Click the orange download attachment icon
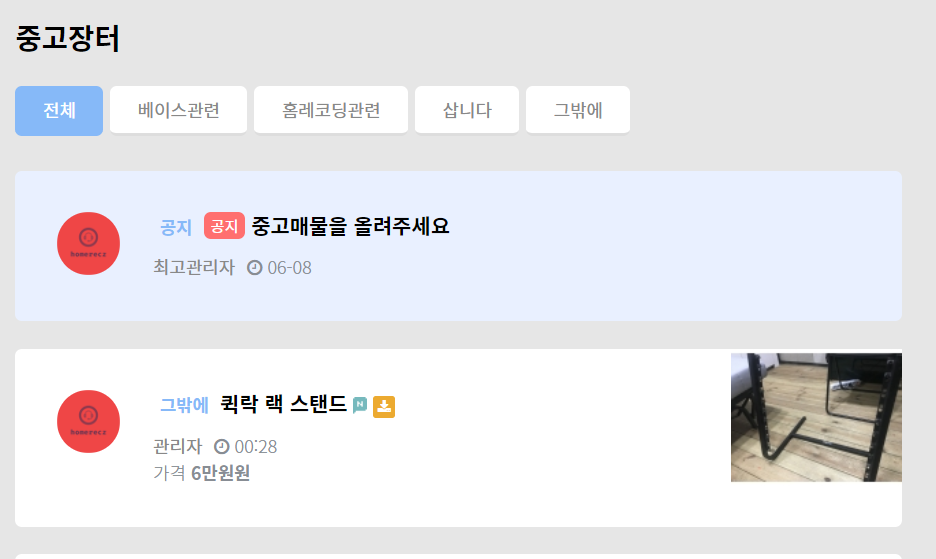Image resolution: width=936 pixels, height=559 pixels. coord(384,407)
